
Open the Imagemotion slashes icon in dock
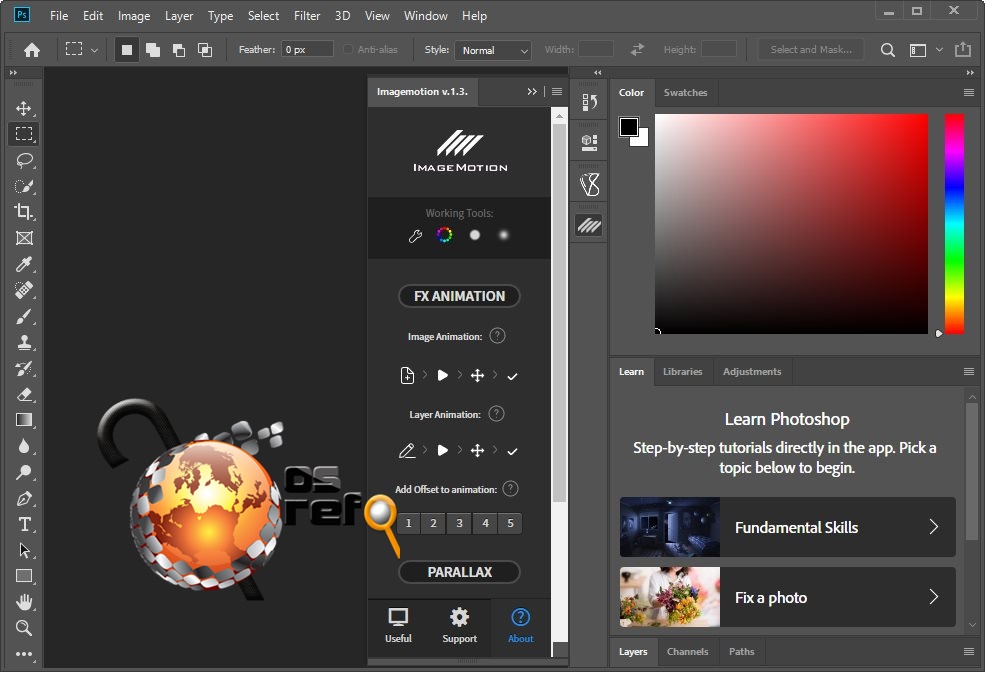click(x=589, y=225)
